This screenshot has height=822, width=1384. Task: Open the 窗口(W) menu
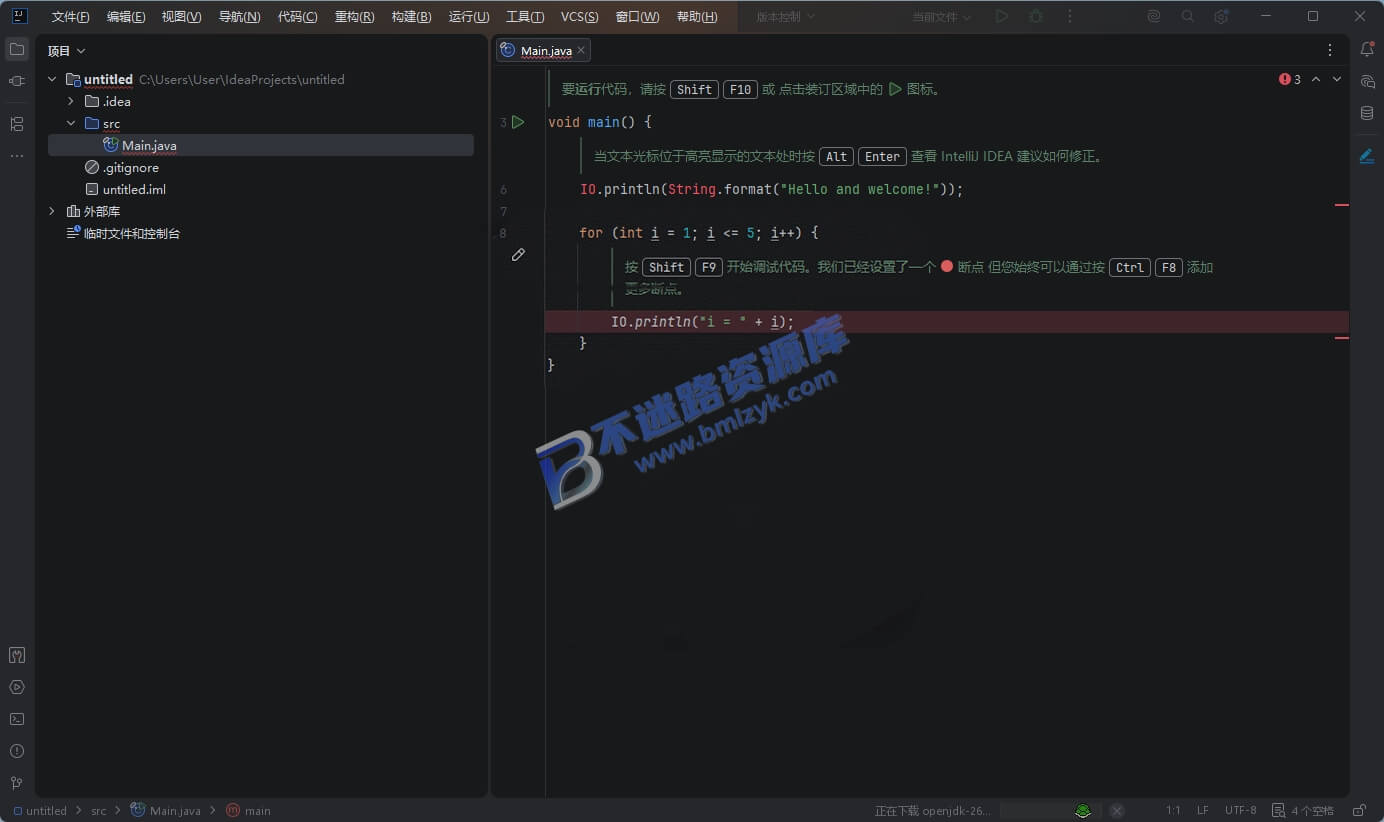tap(637, 17)
